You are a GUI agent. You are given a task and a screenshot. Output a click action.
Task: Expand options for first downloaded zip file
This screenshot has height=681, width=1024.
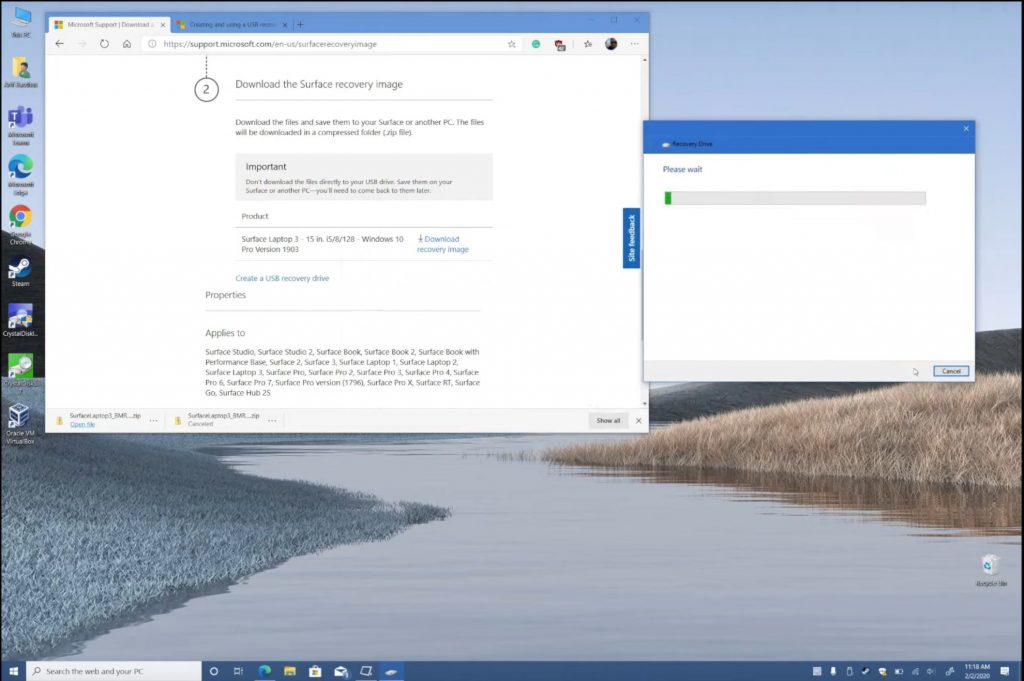(x=153, y=420)
